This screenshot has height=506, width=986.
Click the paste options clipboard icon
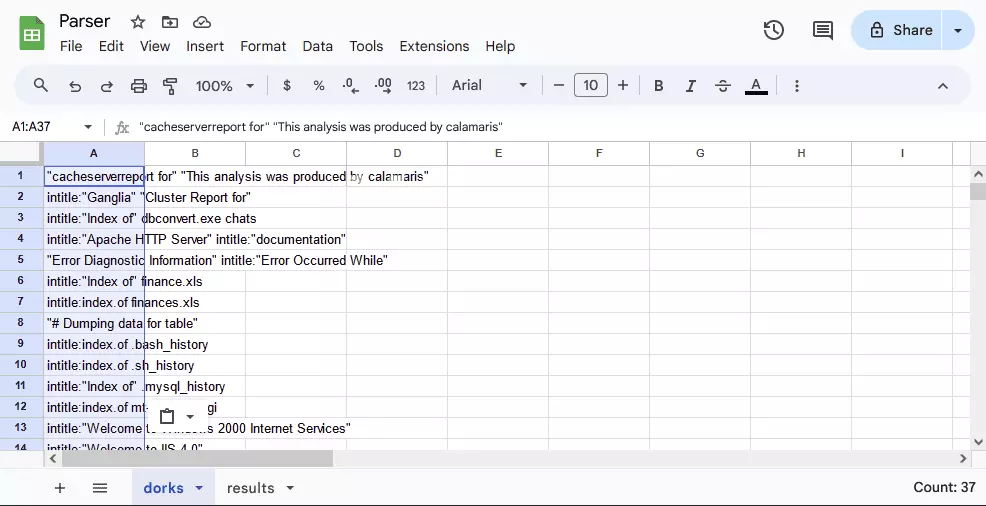click(167, 417)
